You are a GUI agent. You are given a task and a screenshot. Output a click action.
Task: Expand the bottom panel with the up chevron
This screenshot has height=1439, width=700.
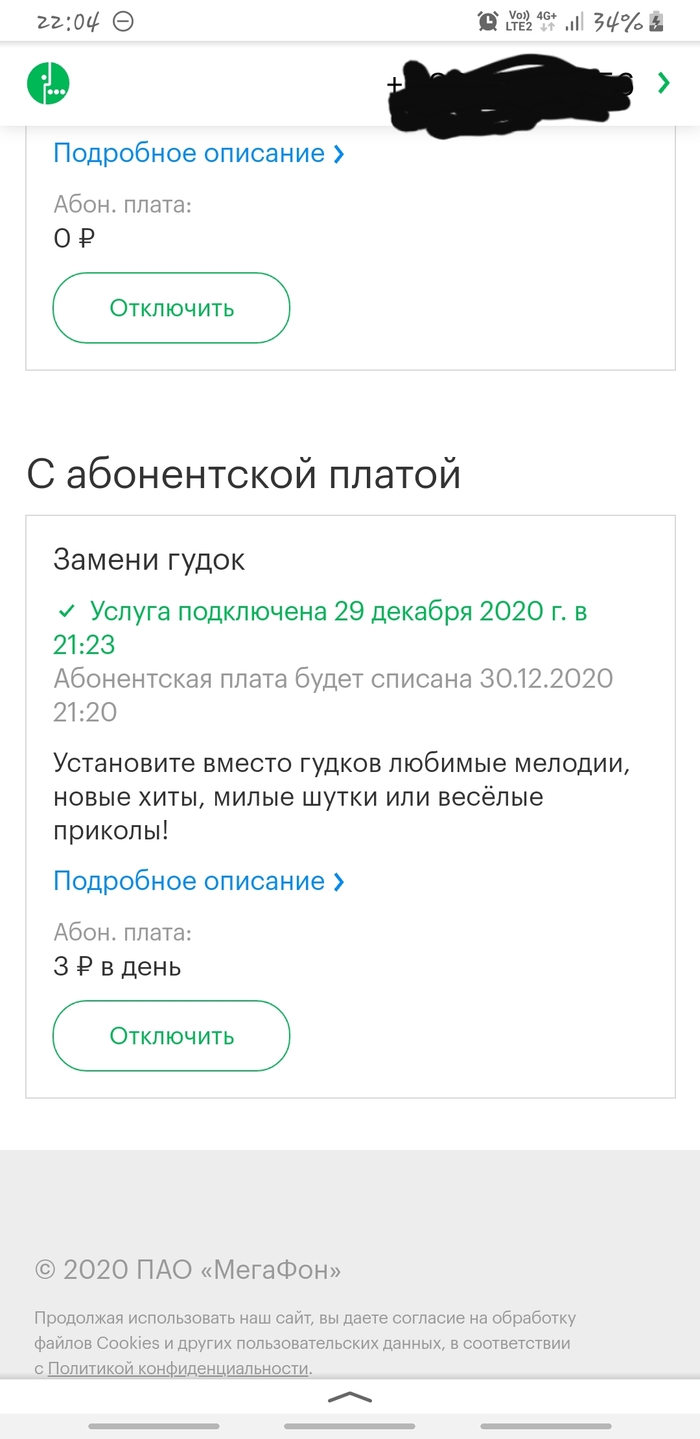349,1397
